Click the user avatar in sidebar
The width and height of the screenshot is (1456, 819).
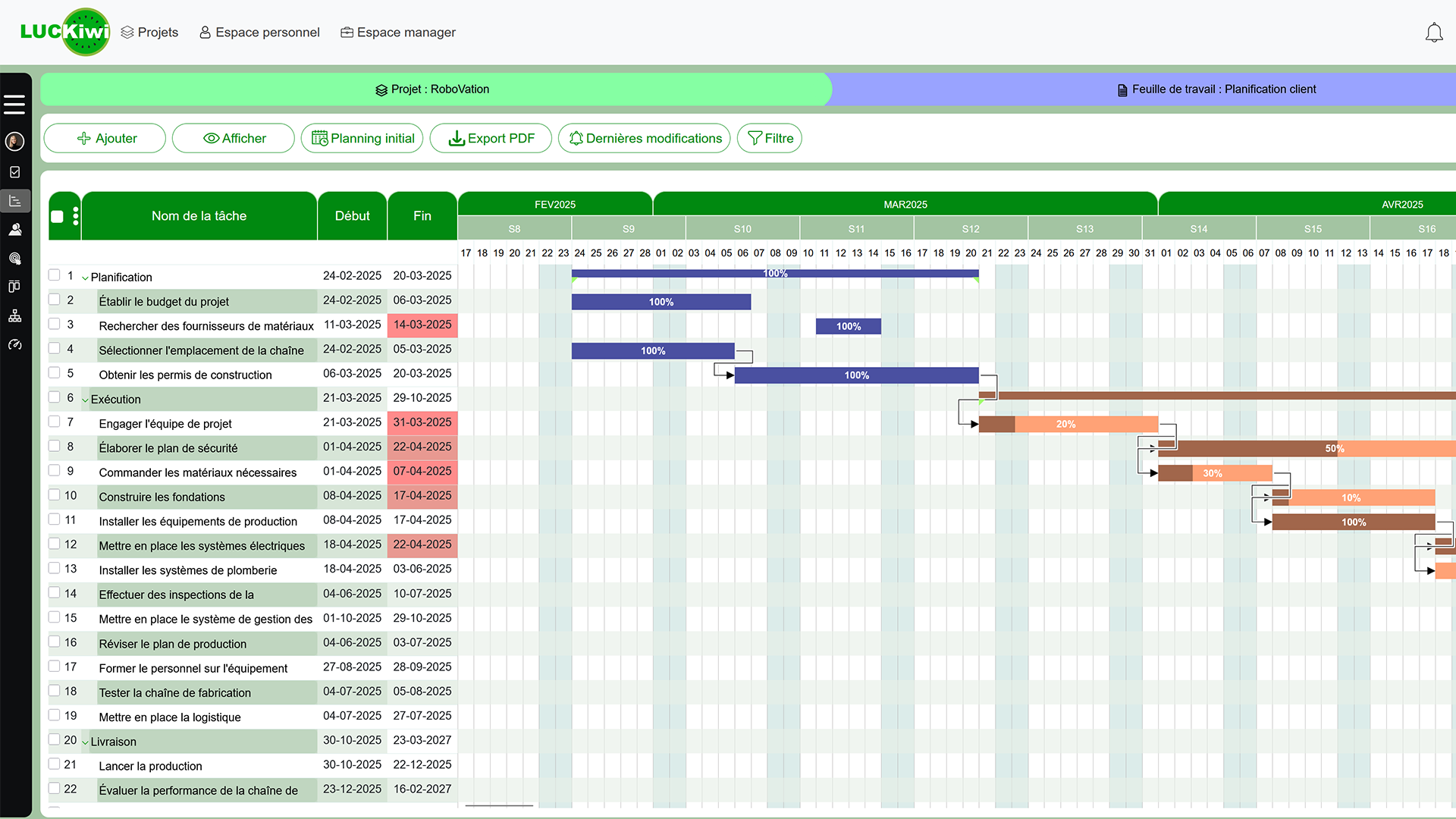14,141
